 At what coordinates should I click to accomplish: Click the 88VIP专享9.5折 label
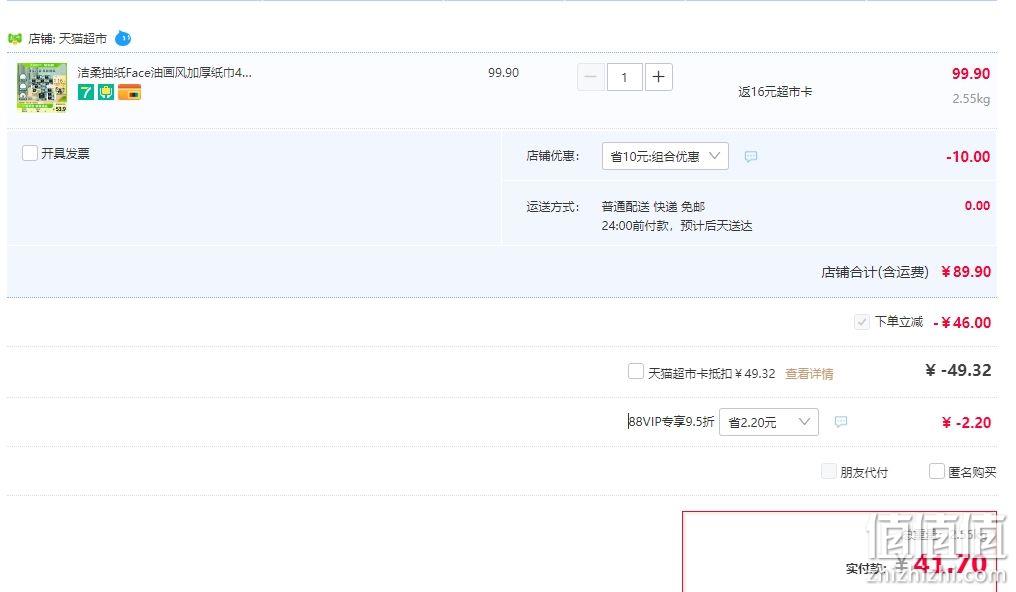[671, 422]
